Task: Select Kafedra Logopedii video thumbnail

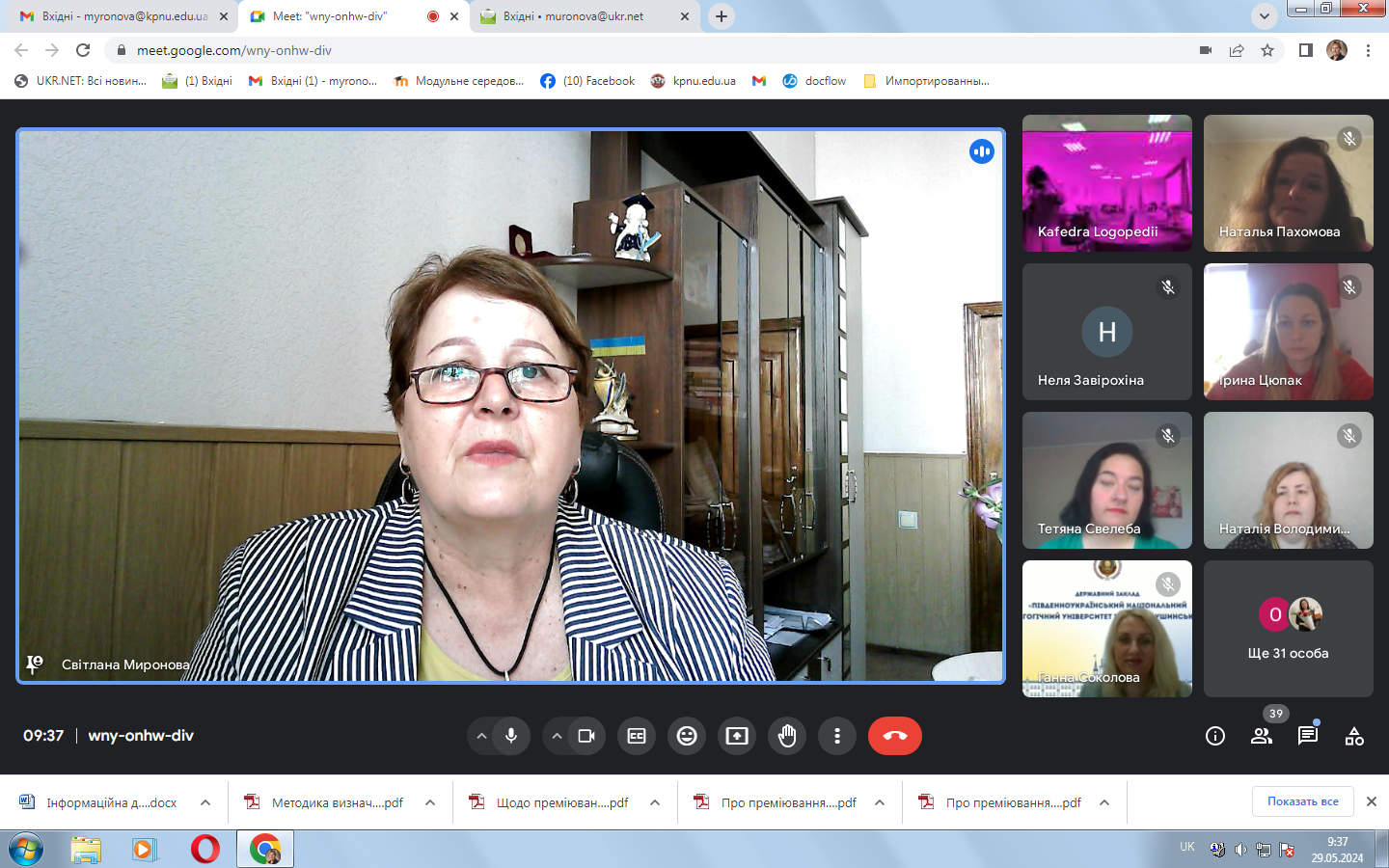Action: tap(1106, 183)
